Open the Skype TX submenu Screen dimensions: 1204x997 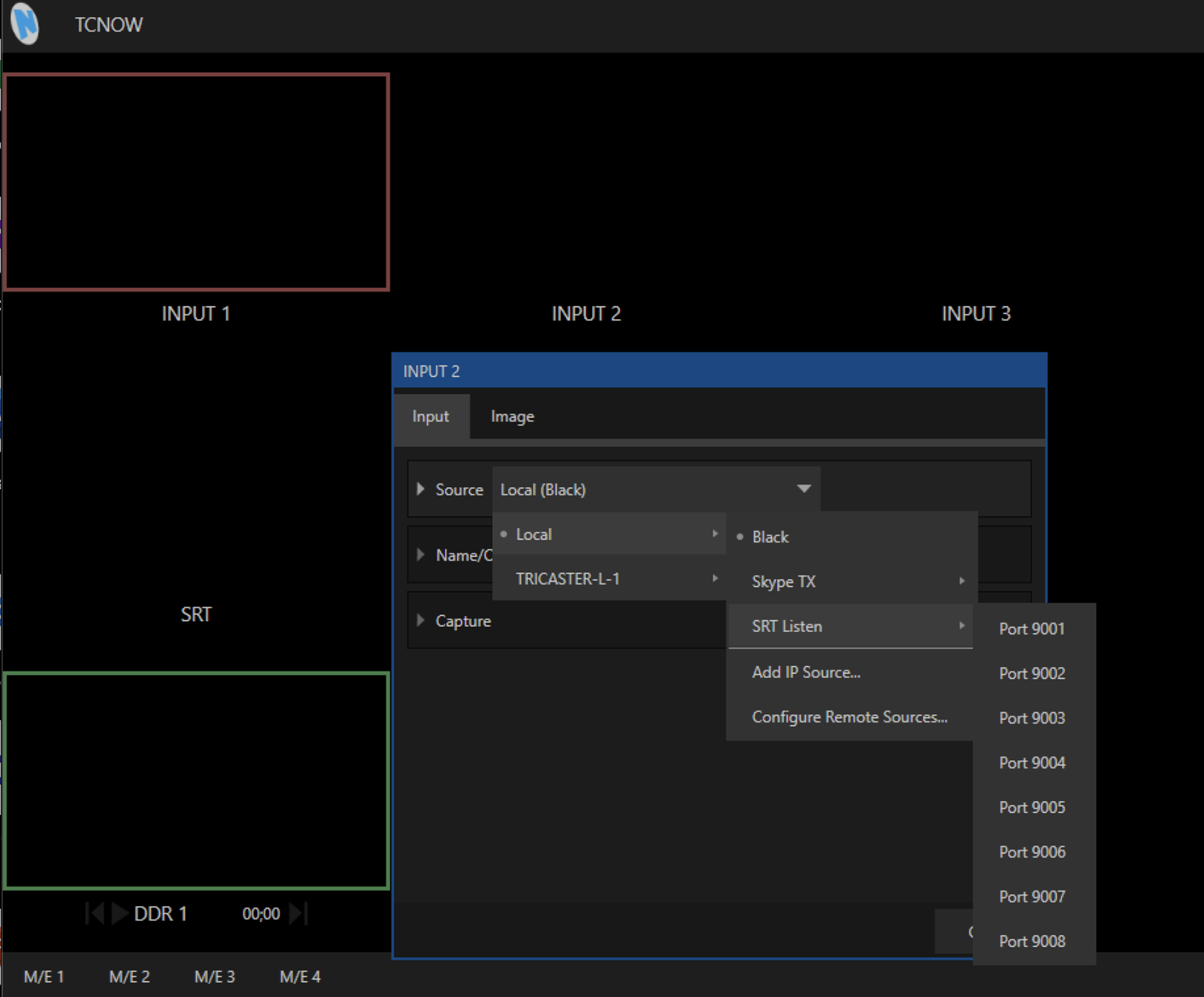click(x=851, y=581)
